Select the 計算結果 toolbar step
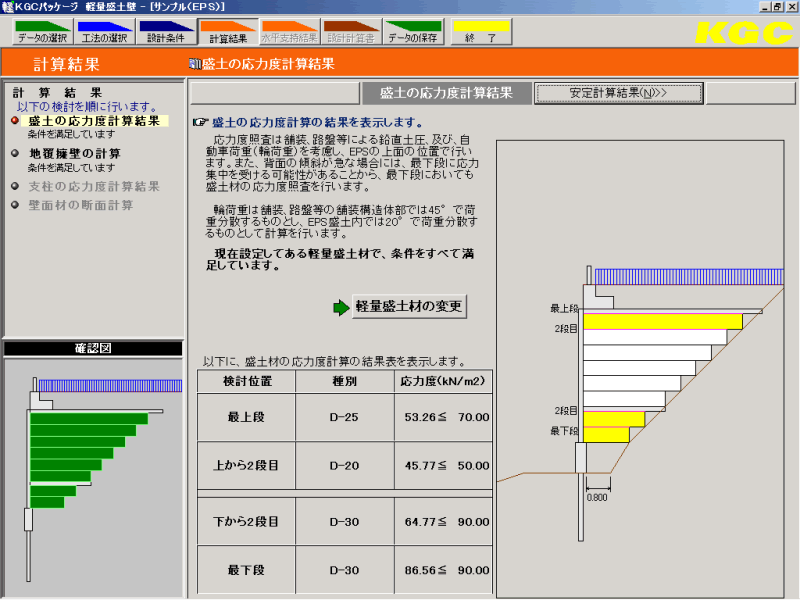800x600 pixels. tap(228, 32)
